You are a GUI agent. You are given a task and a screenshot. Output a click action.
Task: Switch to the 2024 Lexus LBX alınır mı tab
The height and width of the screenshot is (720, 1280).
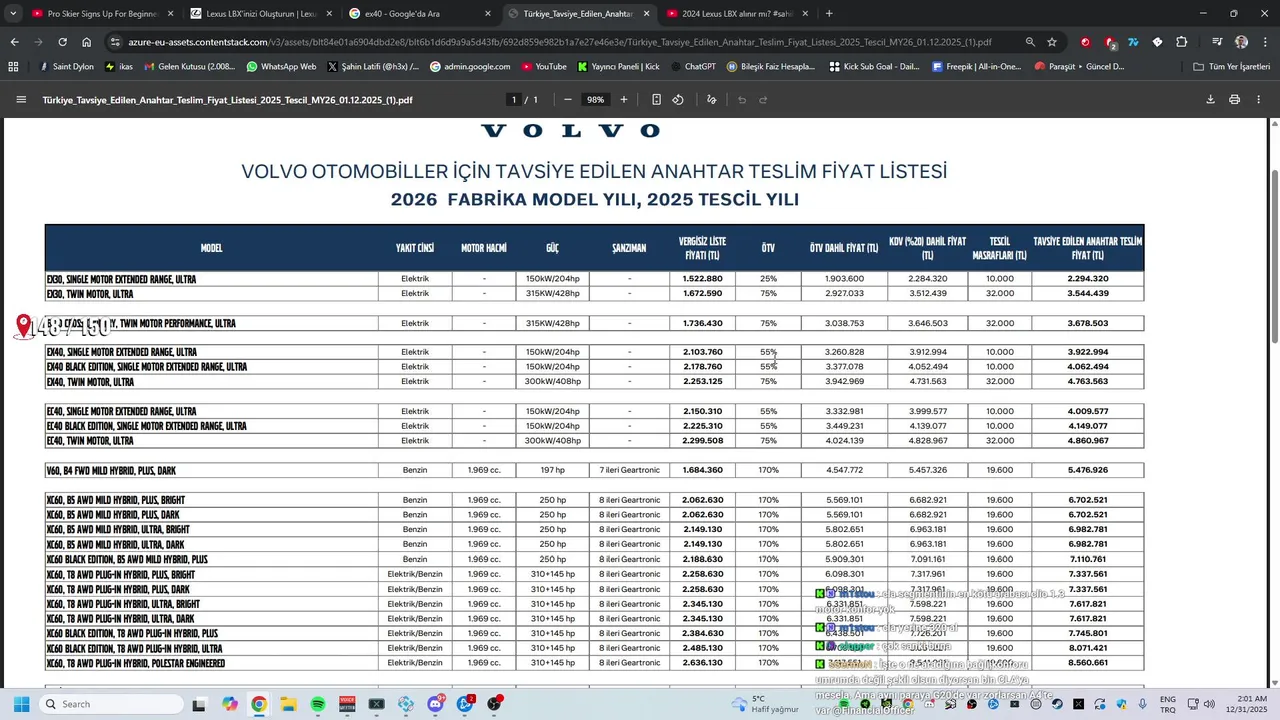pos(736,14)
